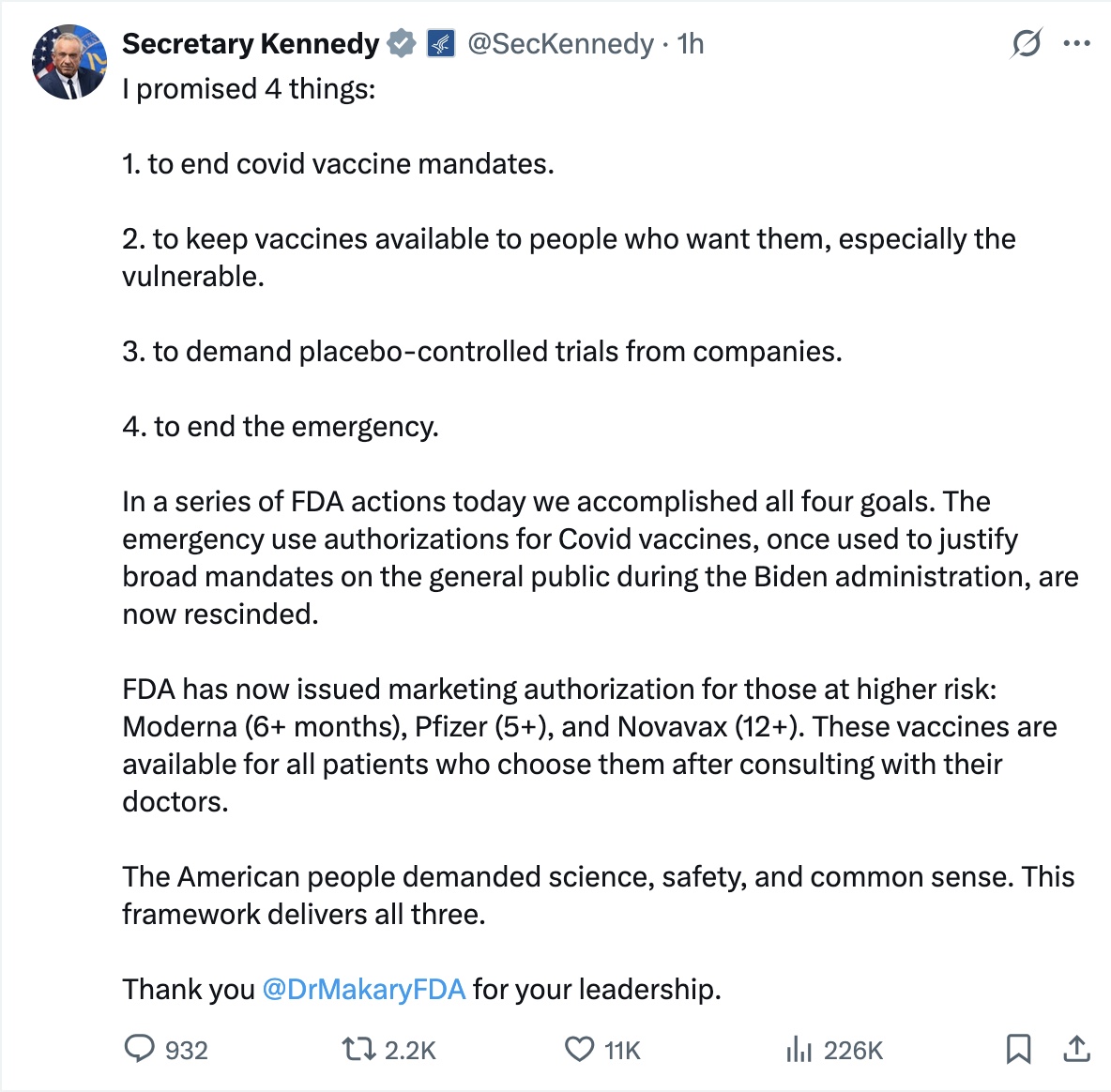Click the 226K views count
The width and height of the screenshot is (1111, 1092).
853,1050
